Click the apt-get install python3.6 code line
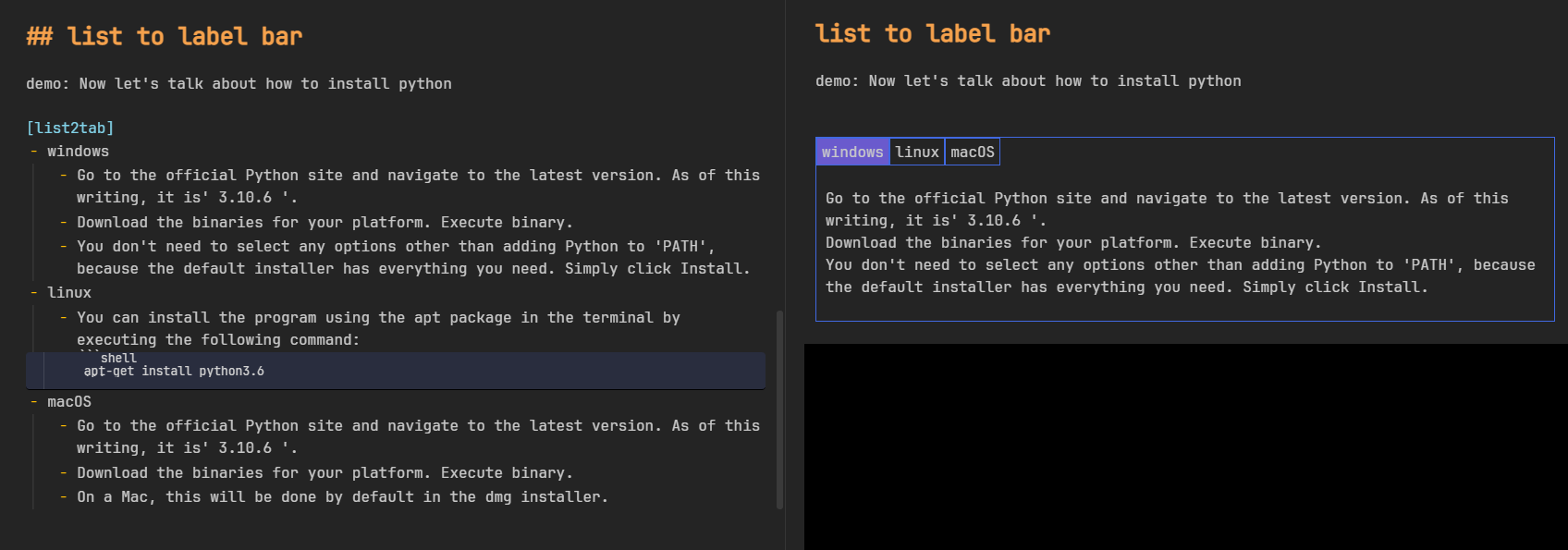 coord(174,372)
